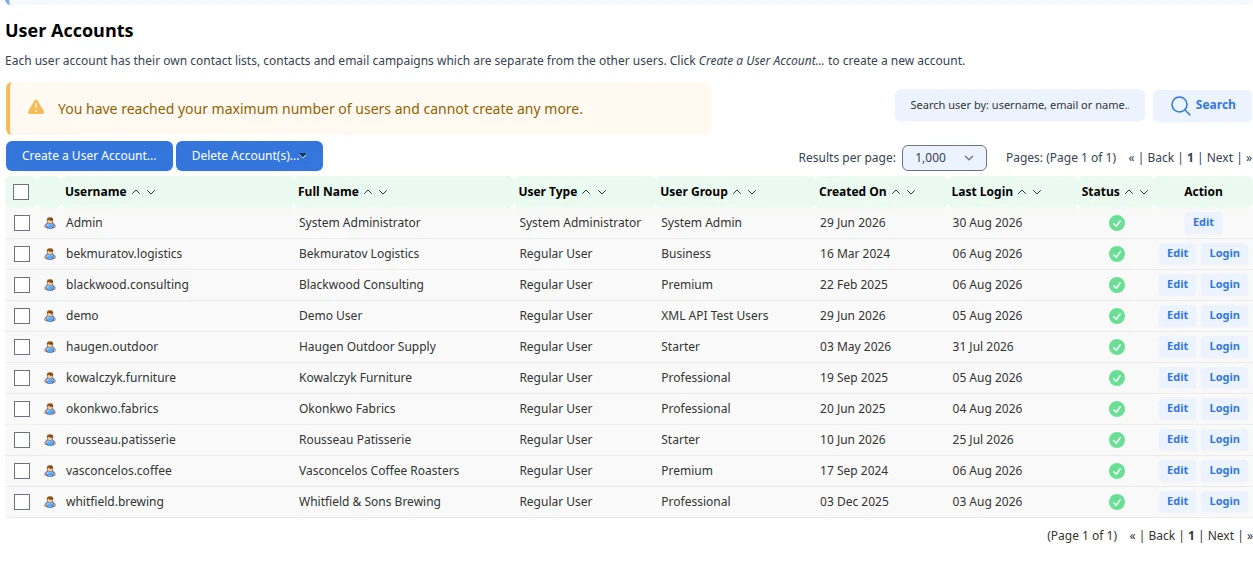The width and height of the screenshot is (1253, 566).
Task: Jump to first page via top « link
Action: tap(1132, 158)
